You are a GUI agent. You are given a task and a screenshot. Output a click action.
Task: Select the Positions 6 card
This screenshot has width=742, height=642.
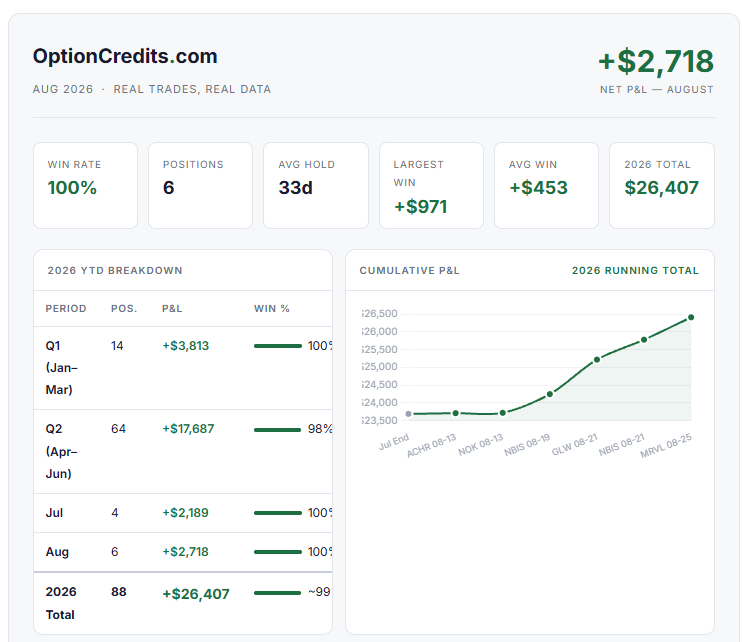[x=201, y=185]
